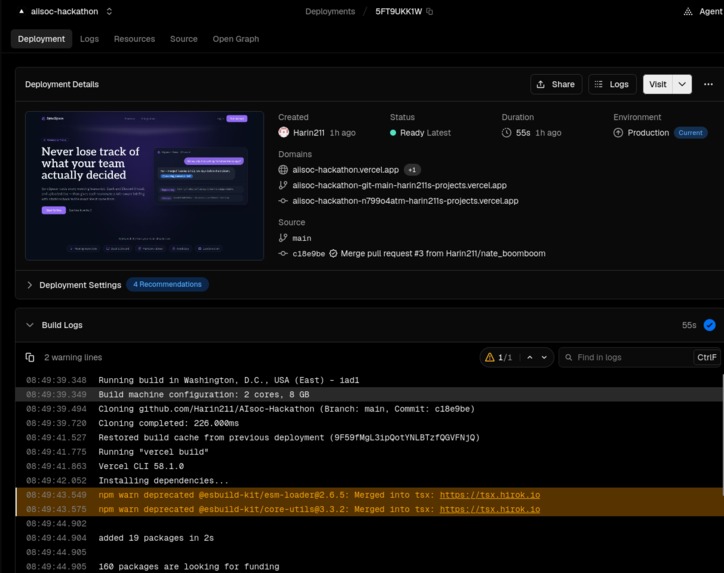Image resolution: width=724 pixels, height=573 pixels.
Task: Open the Source tab
Action: click(x=184, y=39)
